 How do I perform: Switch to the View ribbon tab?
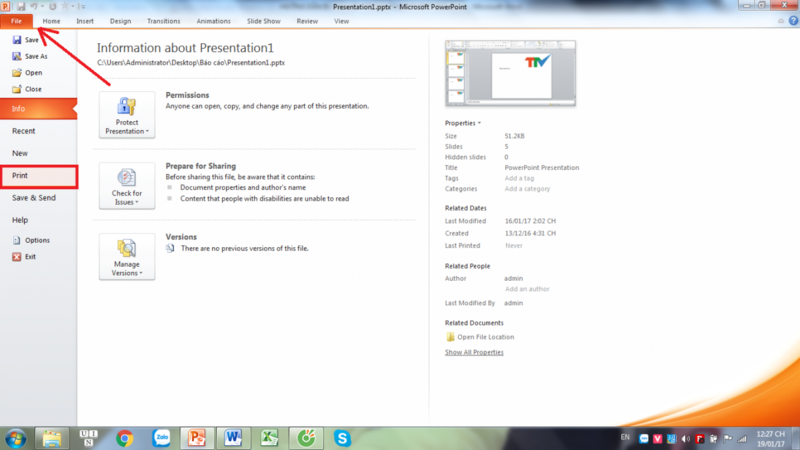click(x=341, y=21)
